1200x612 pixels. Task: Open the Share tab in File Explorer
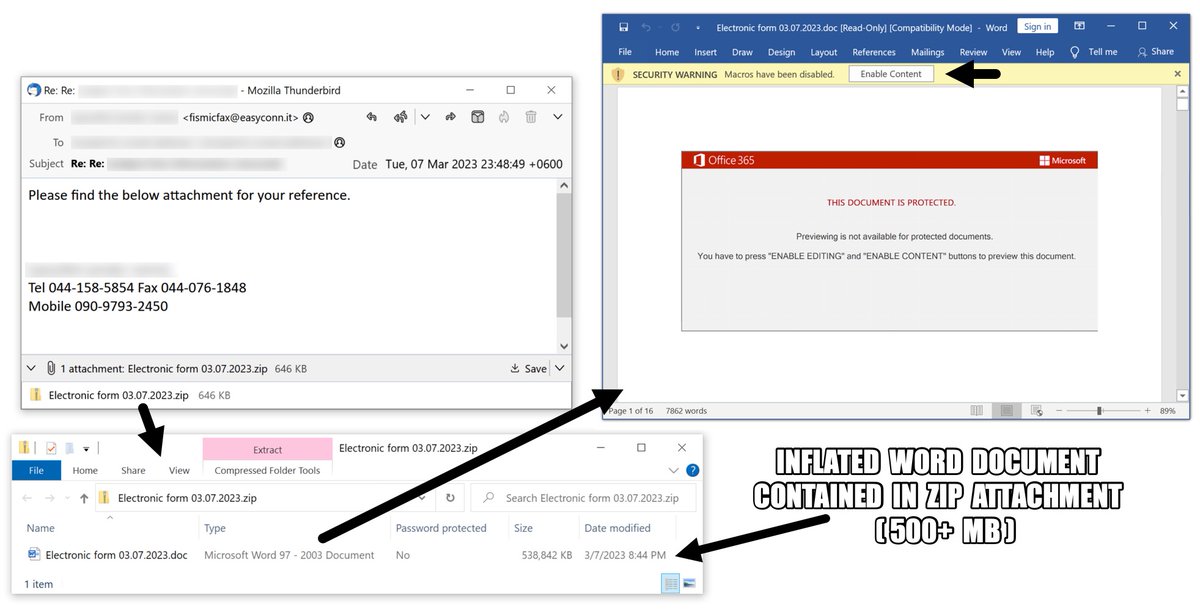(x=133, y=470)
